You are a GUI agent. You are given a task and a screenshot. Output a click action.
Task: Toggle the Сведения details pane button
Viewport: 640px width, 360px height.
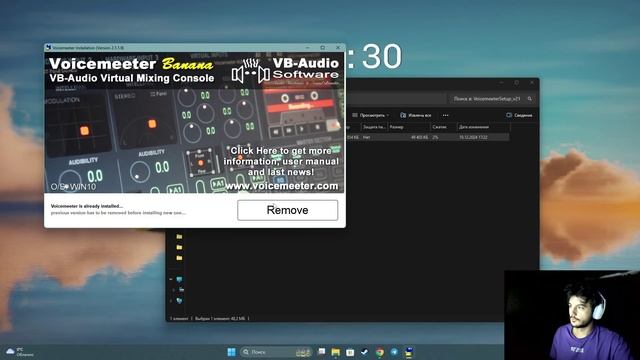click(519, 116)
